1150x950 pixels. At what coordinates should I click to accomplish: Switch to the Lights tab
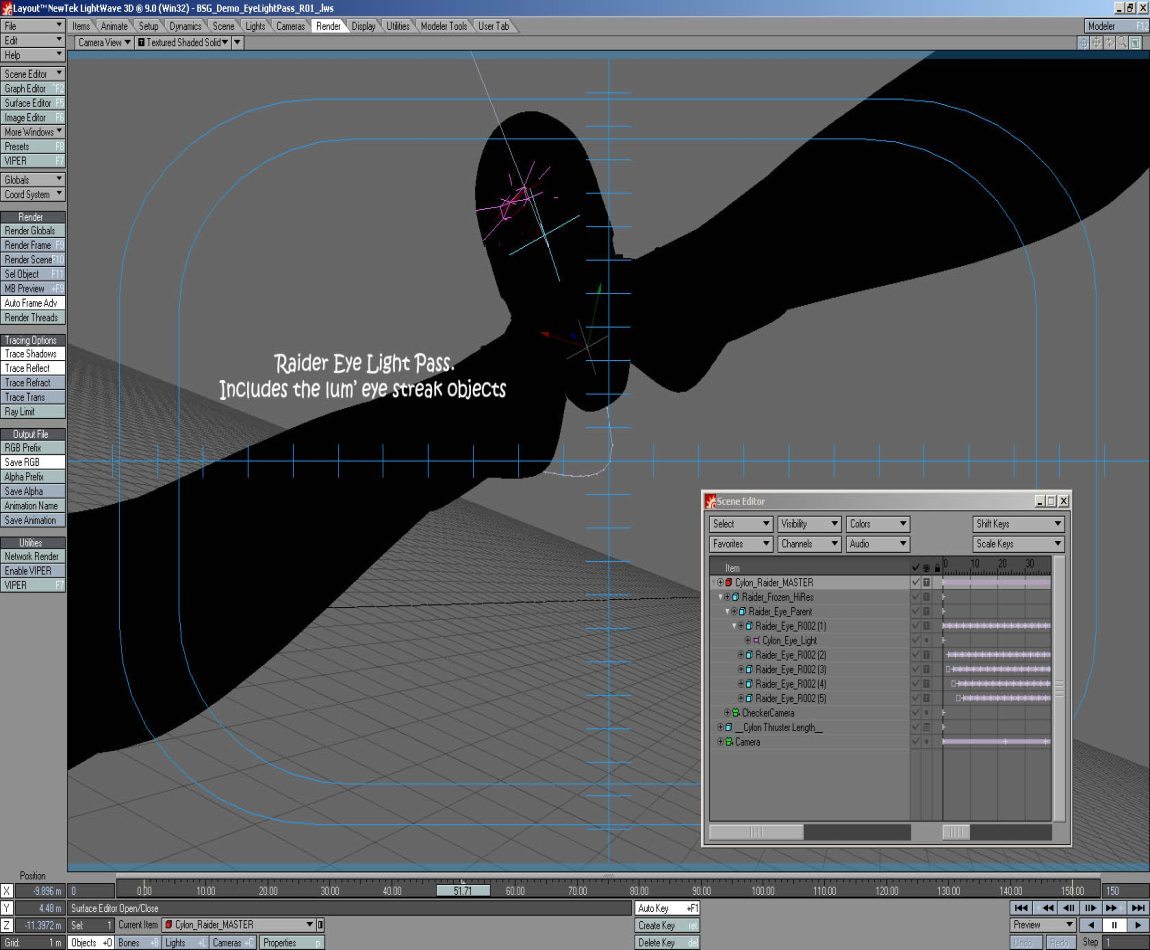[255, 26]
